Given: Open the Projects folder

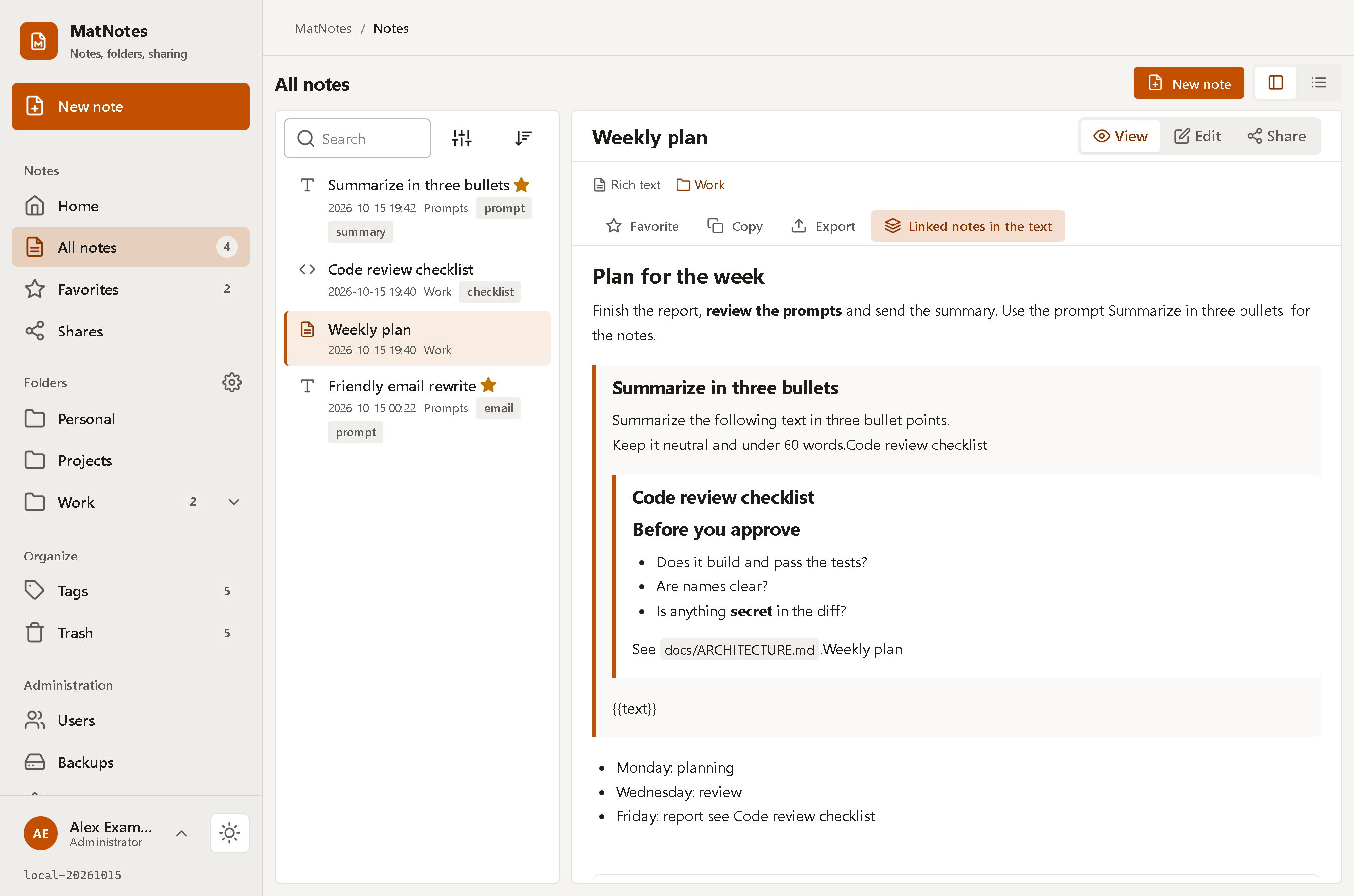Looking at the screenshot, I should pos(131,460).
